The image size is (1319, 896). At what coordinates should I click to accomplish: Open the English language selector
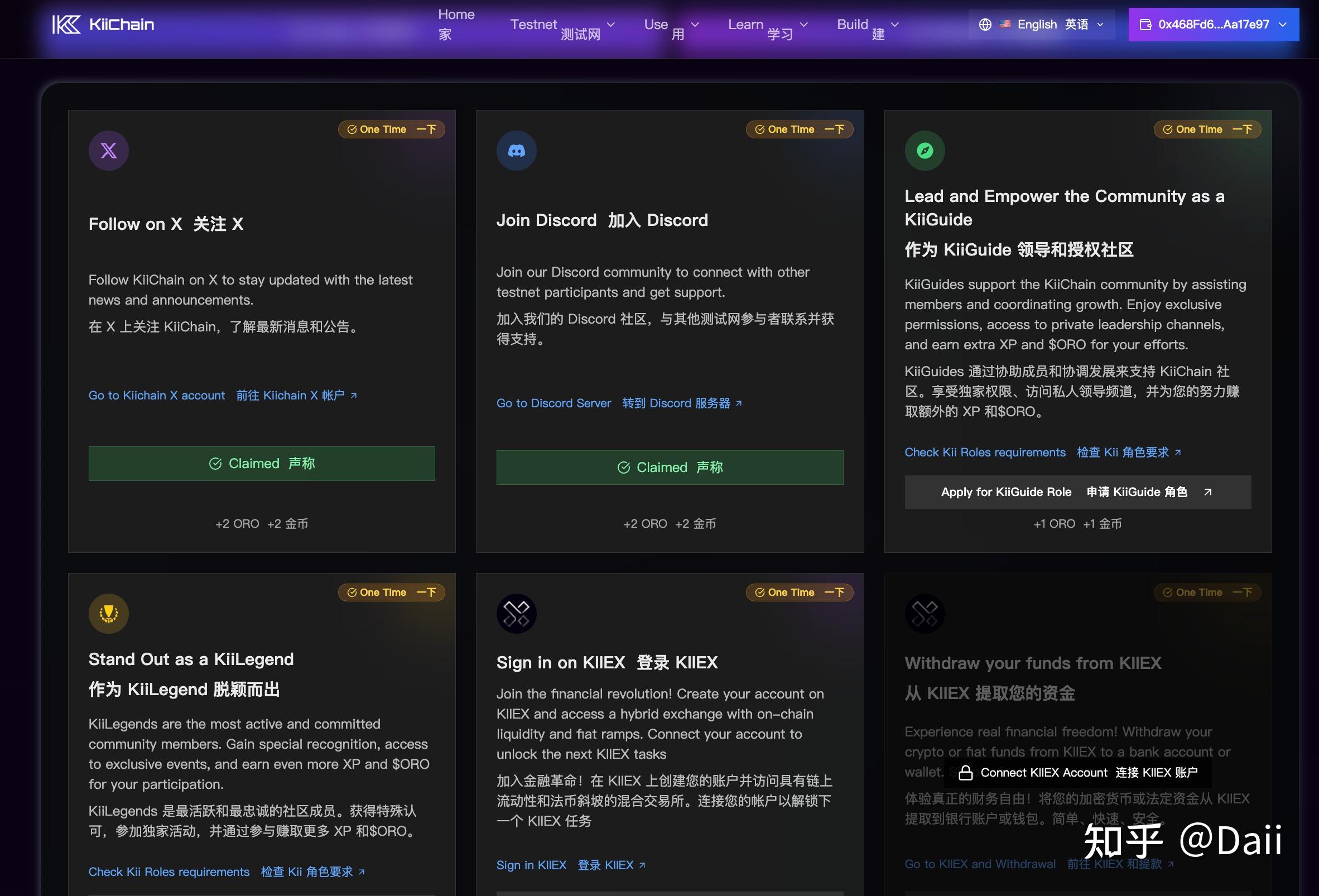click(1042, 25)
